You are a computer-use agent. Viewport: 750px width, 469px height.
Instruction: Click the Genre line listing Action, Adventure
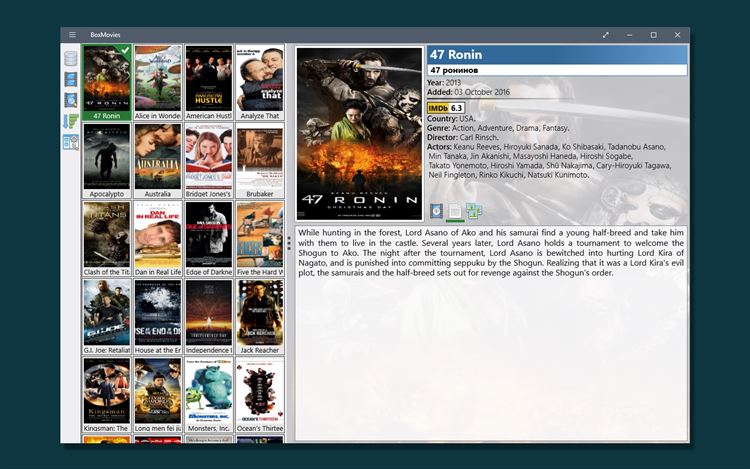tap(498, 128)
